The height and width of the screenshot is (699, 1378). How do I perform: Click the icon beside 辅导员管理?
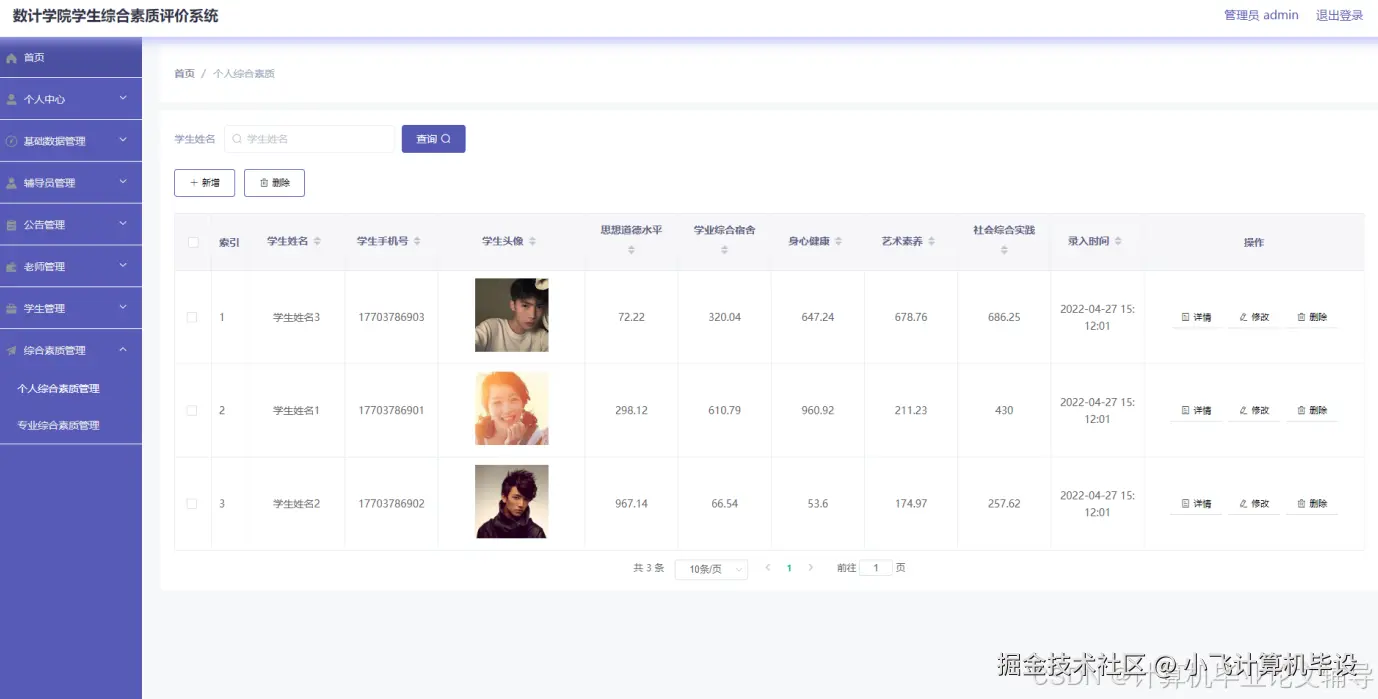12,184
